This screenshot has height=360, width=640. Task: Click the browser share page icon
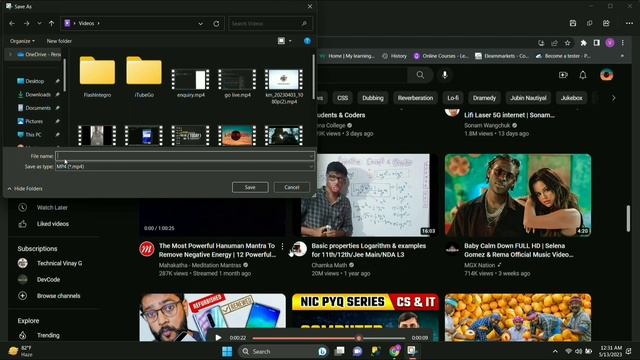tap(554, 43)
